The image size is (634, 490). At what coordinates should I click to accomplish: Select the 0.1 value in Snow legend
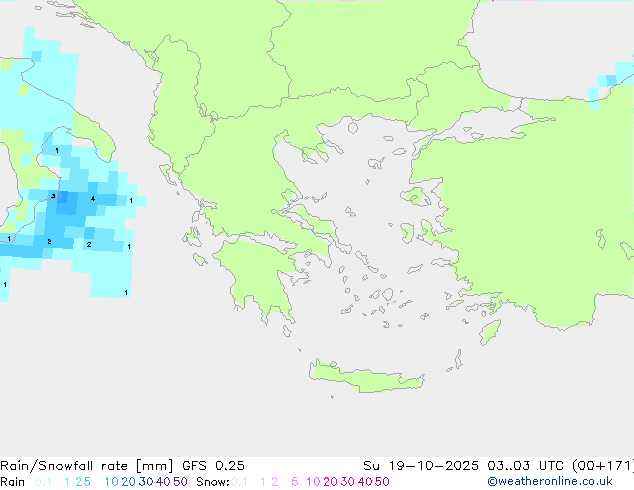click(x=239, y=482)
